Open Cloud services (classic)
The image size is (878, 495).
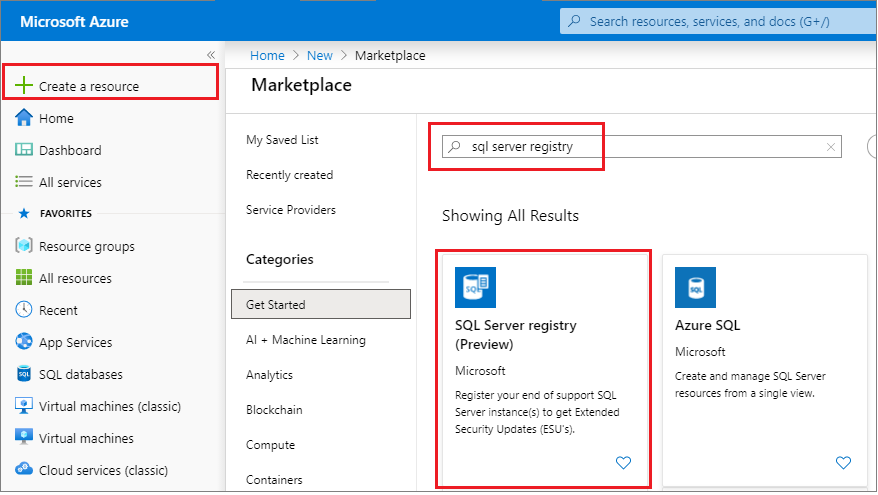103,470
